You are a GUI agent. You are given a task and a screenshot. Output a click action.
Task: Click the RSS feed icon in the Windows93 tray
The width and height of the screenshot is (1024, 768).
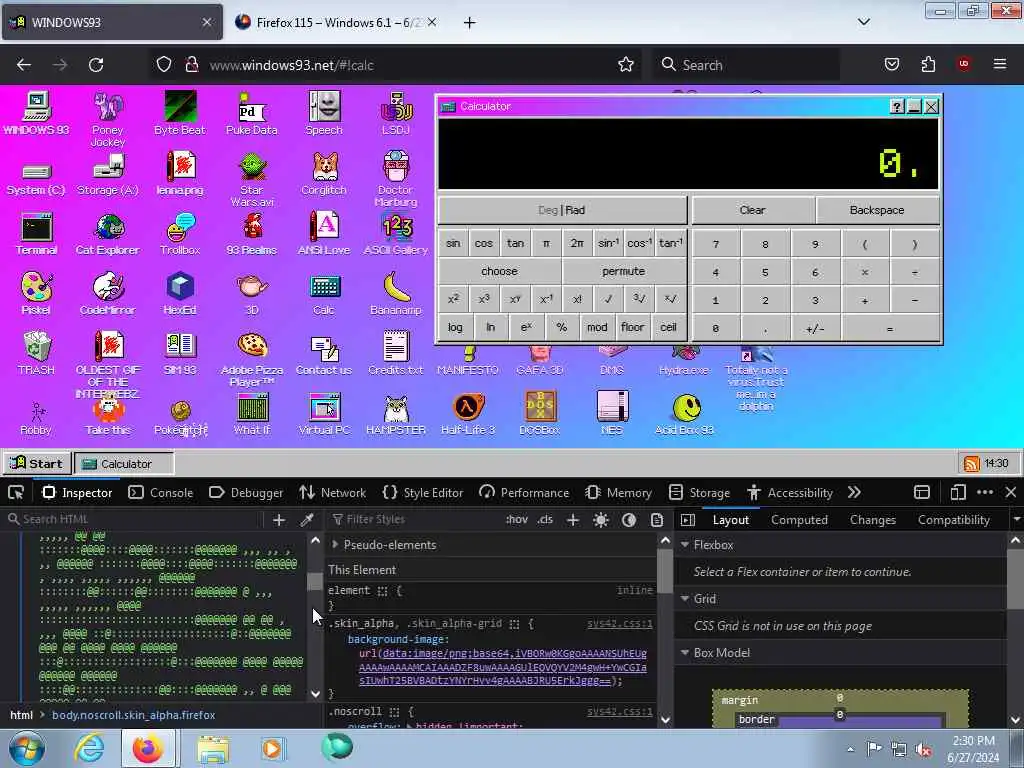[x=972, y=464]
